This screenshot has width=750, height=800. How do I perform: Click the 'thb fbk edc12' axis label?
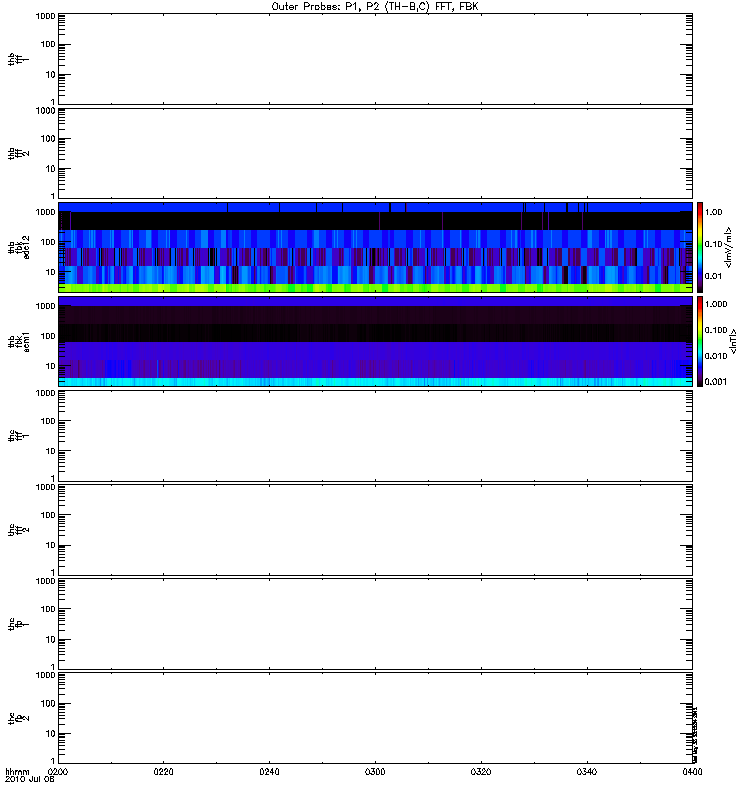tap(18, 247)
